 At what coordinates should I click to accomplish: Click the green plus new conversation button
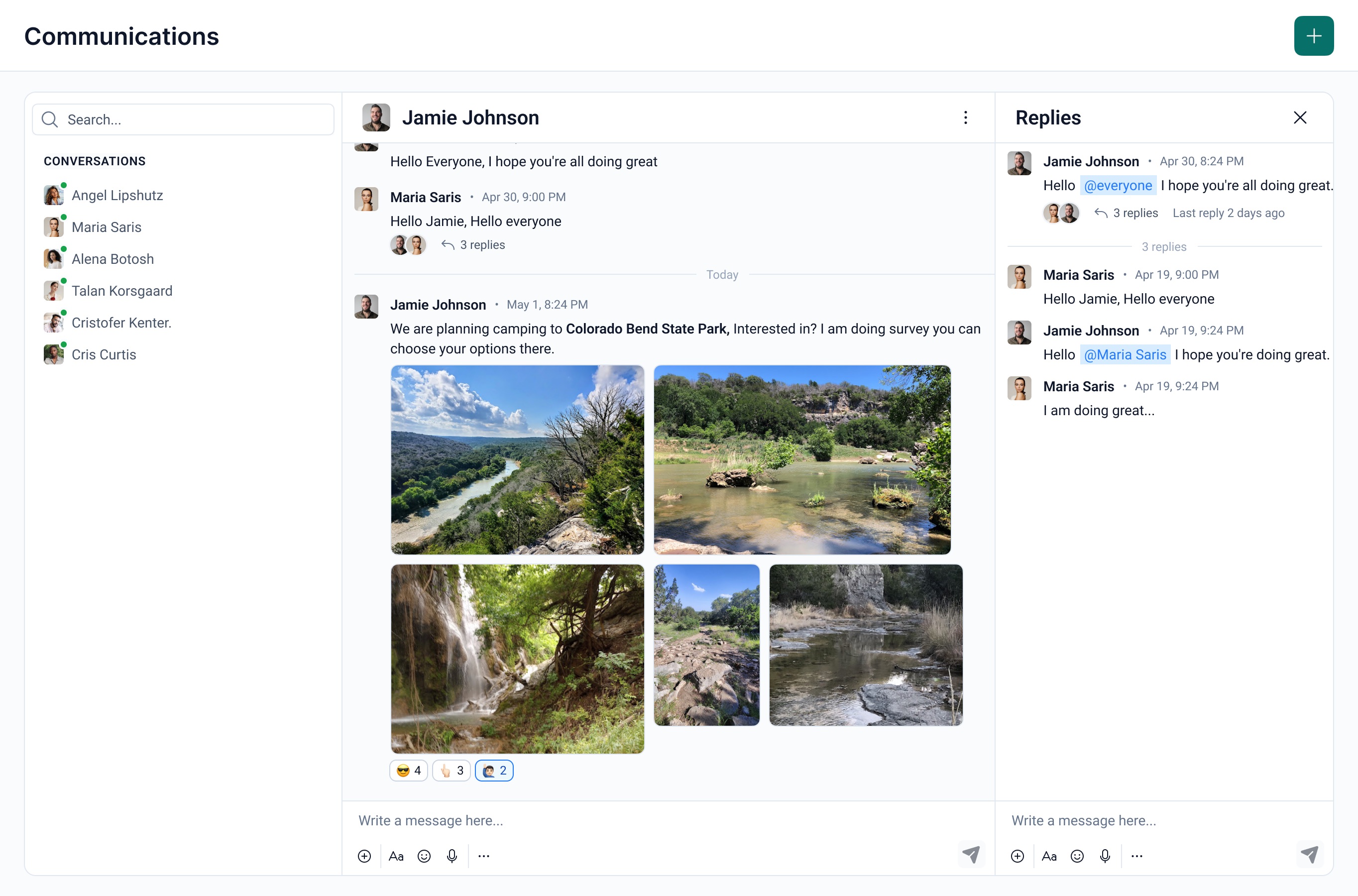coord(1313,36)
